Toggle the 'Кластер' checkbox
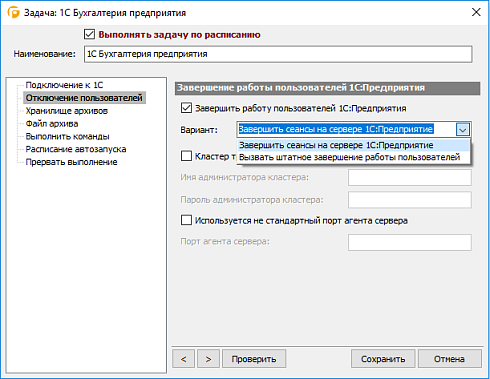The width and height of the screenshot is (490, 379). pos(186,156)
